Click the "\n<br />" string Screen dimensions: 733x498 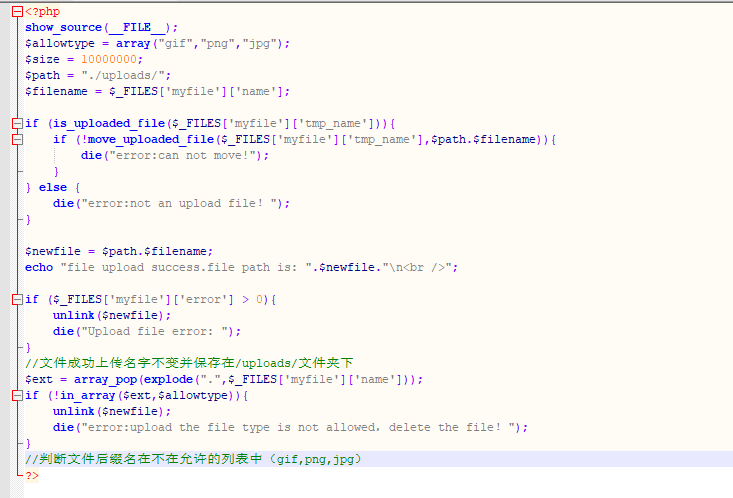pos(417,267)
